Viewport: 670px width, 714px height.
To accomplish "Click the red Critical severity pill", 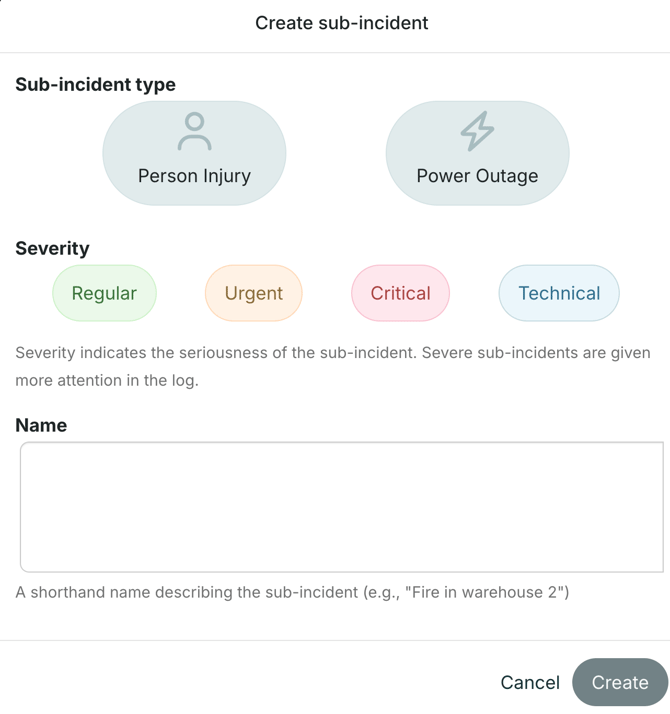I will coord(400,293).
